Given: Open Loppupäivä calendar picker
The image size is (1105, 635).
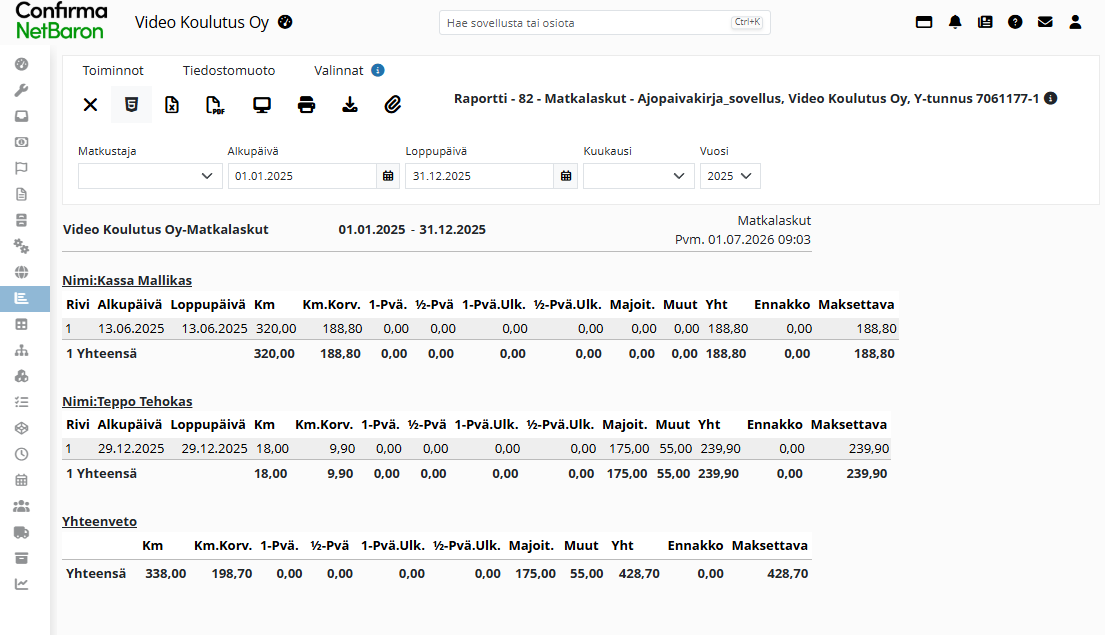Looking at the screenshot, I should click(566, 176).
